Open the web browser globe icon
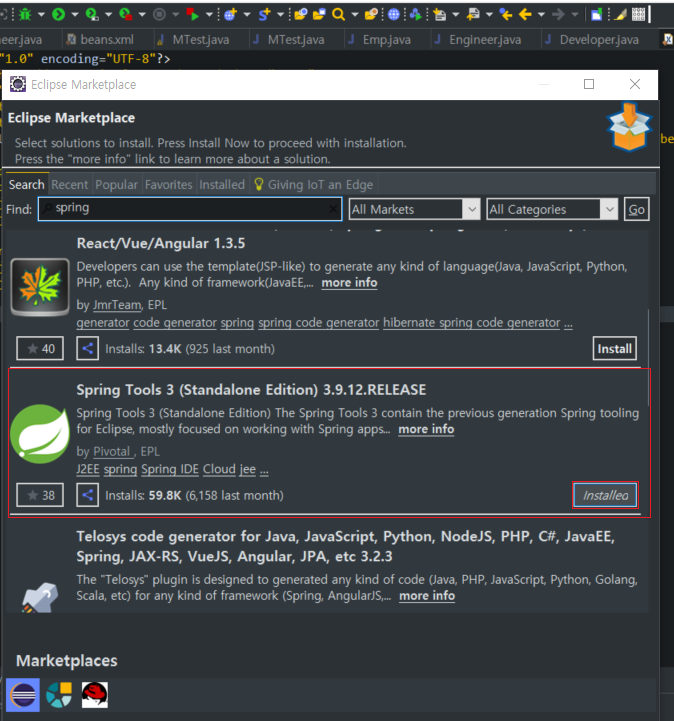 pos(394,15)
